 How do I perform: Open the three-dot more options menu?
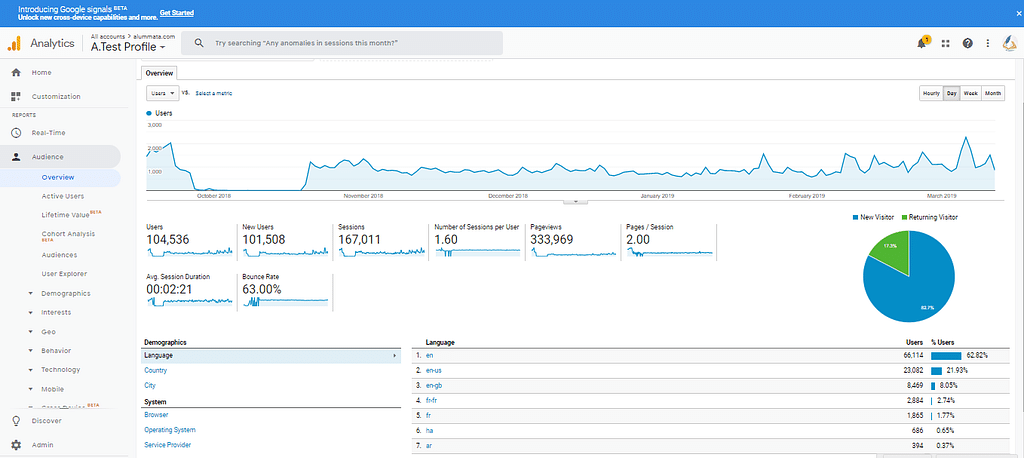point(988,43)
